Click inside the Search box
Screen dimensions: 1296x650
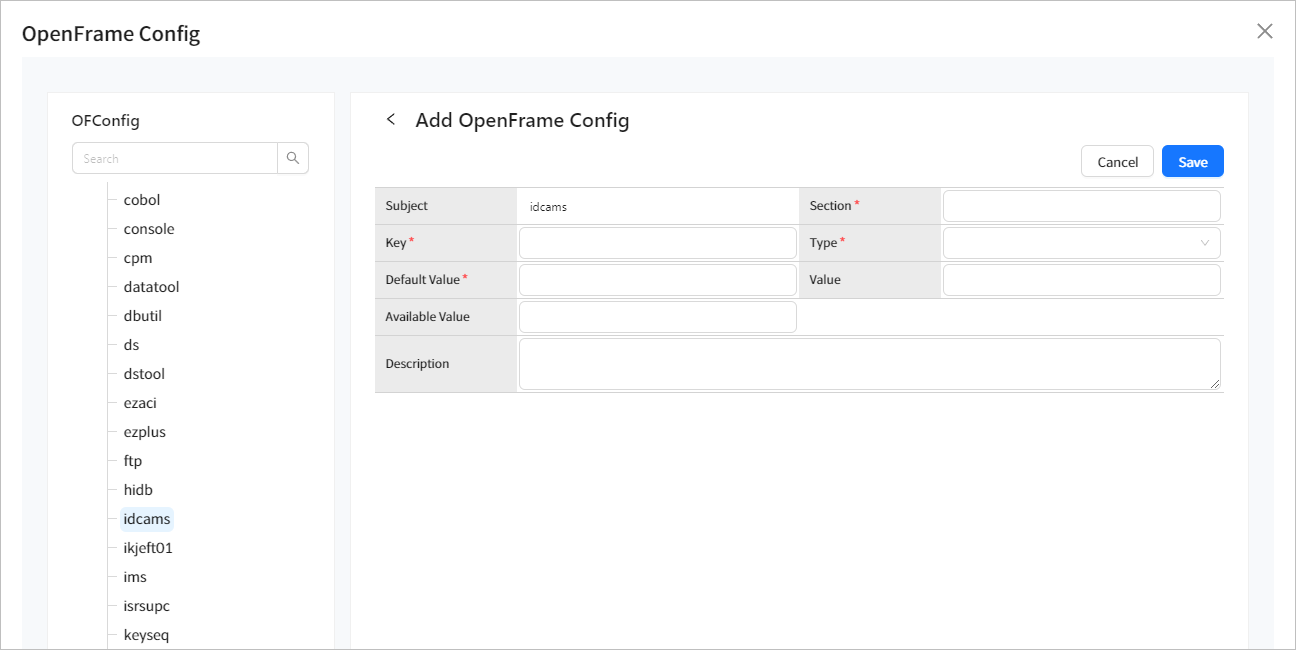175,157
